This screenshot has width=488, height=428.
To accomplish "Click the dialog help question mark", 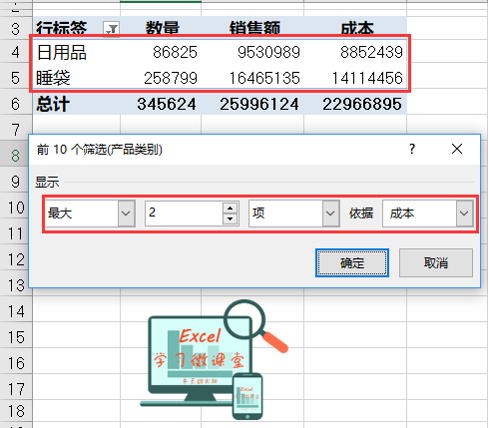I will pyautogui.click(x=412, y=149).
